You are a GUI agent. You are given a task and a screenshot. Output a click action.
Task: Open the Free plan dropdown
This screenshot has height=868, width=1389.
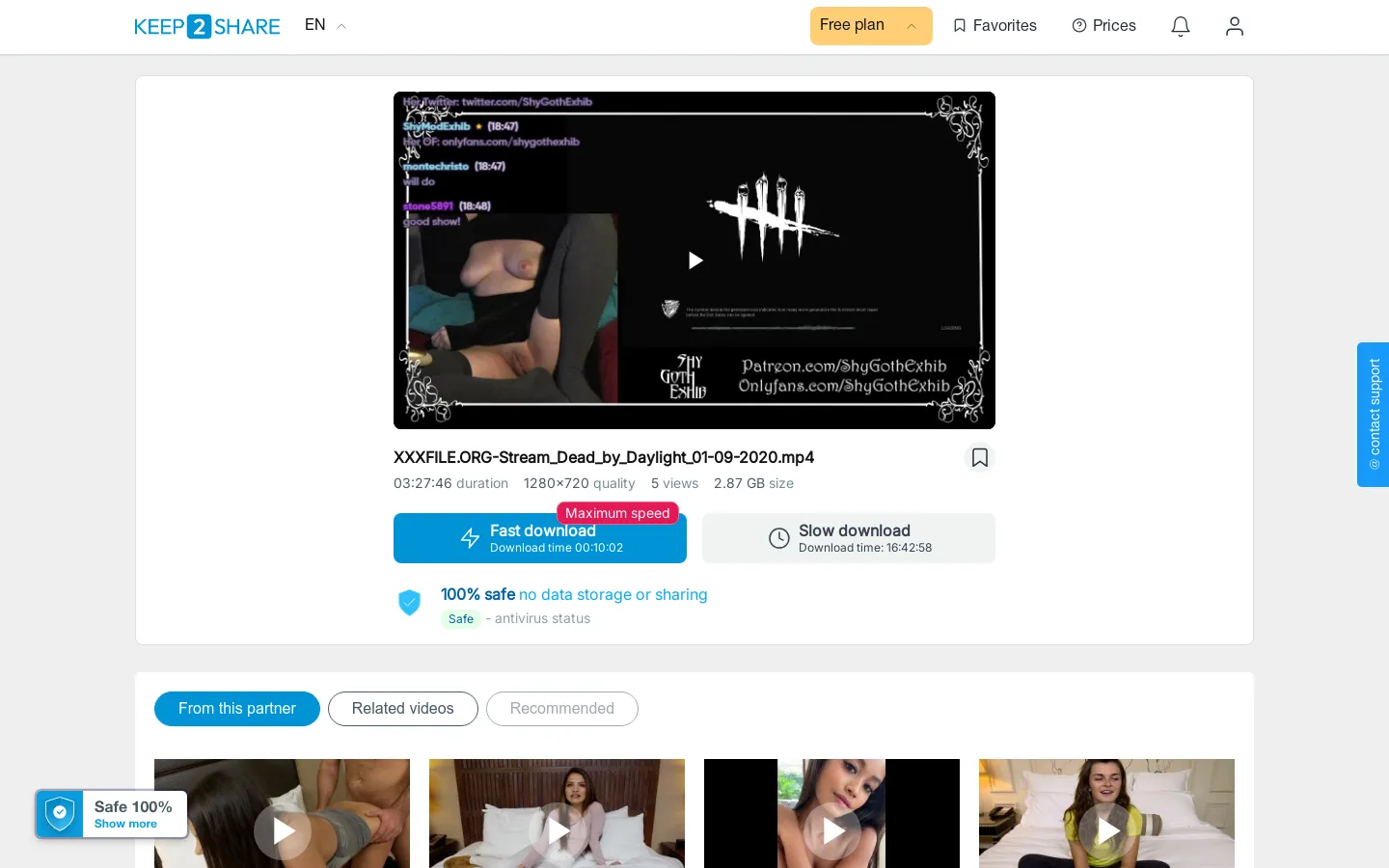[x=871, y=26]
